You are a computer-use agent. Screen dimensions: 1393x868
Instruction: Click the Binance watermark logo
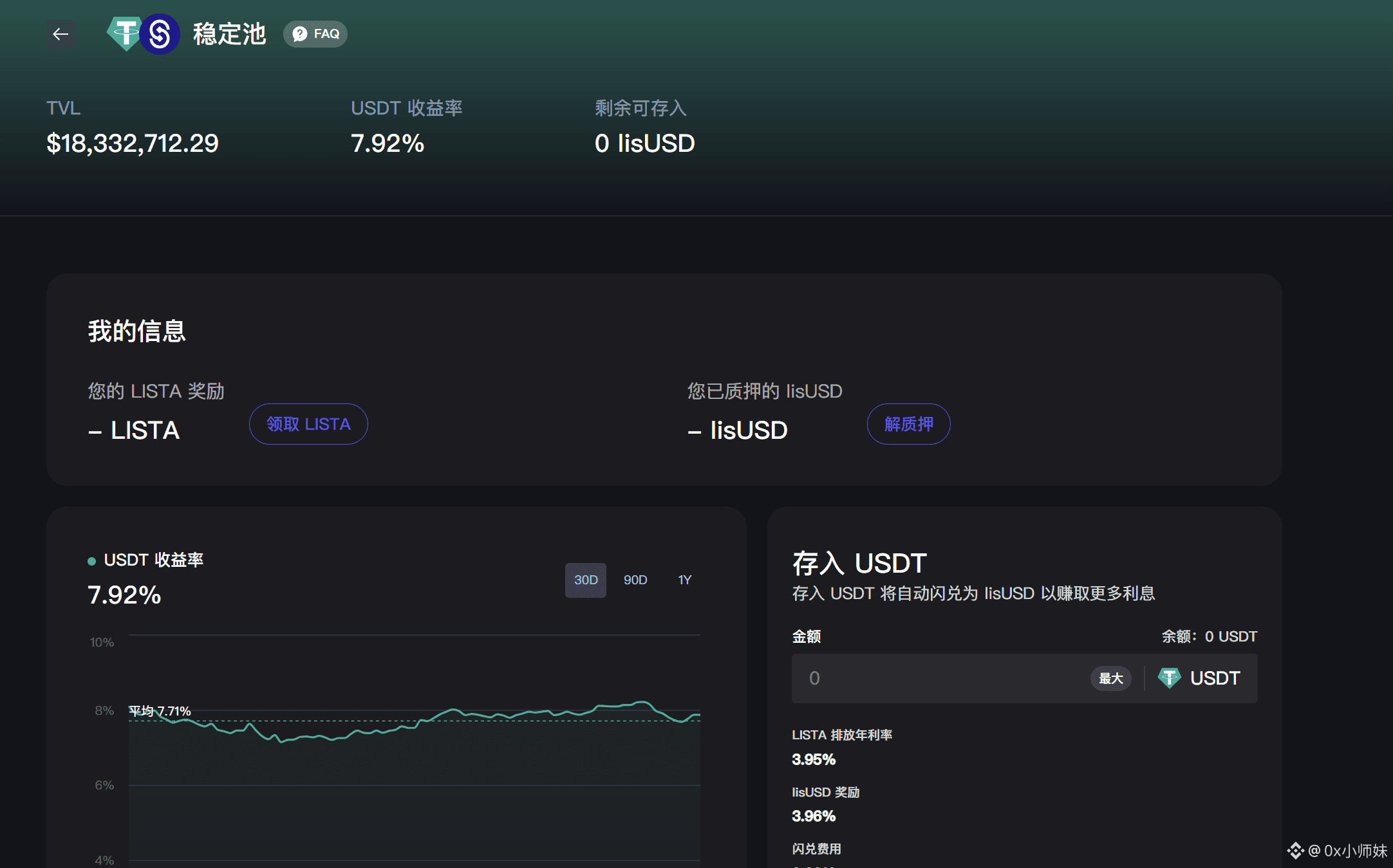pos(1295,851)
